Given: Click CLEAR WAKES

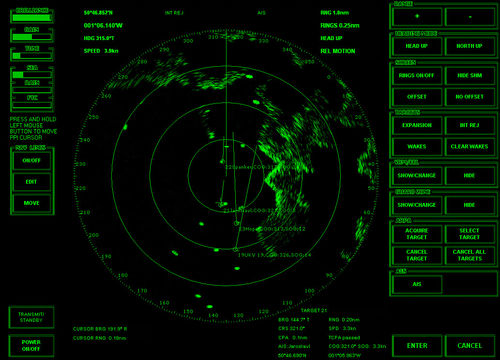Looking at the screenshot, I should [x=470, y=147].
